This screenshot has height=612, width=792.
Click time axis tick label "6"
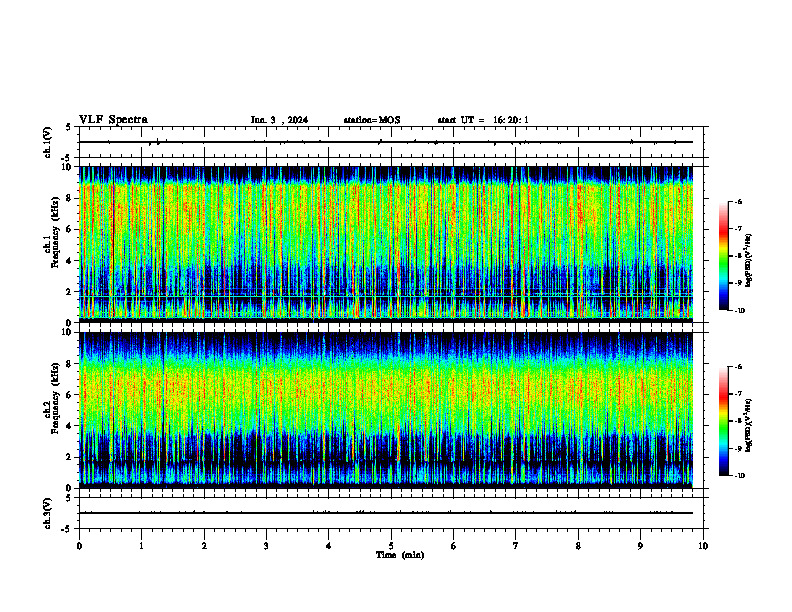(x=454, y=546)
